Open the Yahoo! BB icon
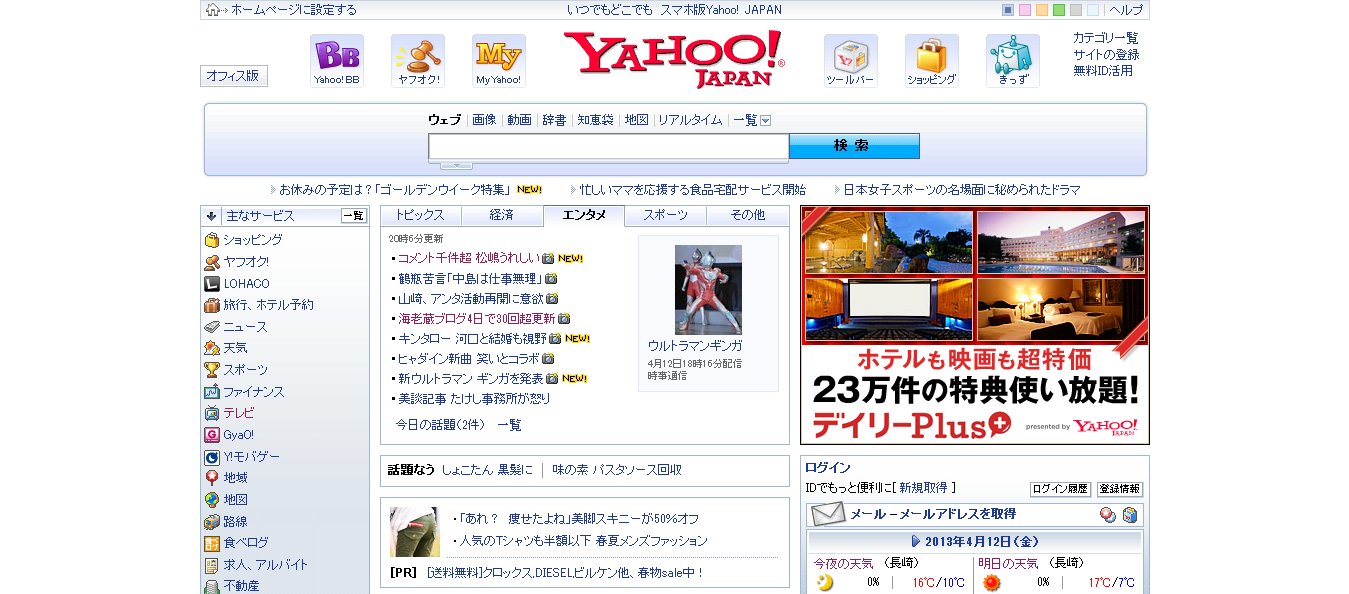This screenshot has height=594, width=1349. [x=337, y=61]
